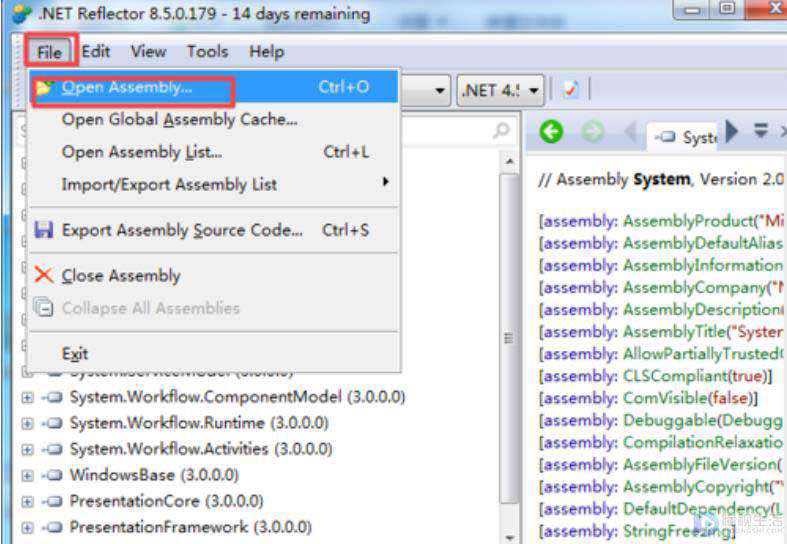Screen dimensions: 787x544
Task: Click the AssemblyTitle attribute link
Action: 675,332
